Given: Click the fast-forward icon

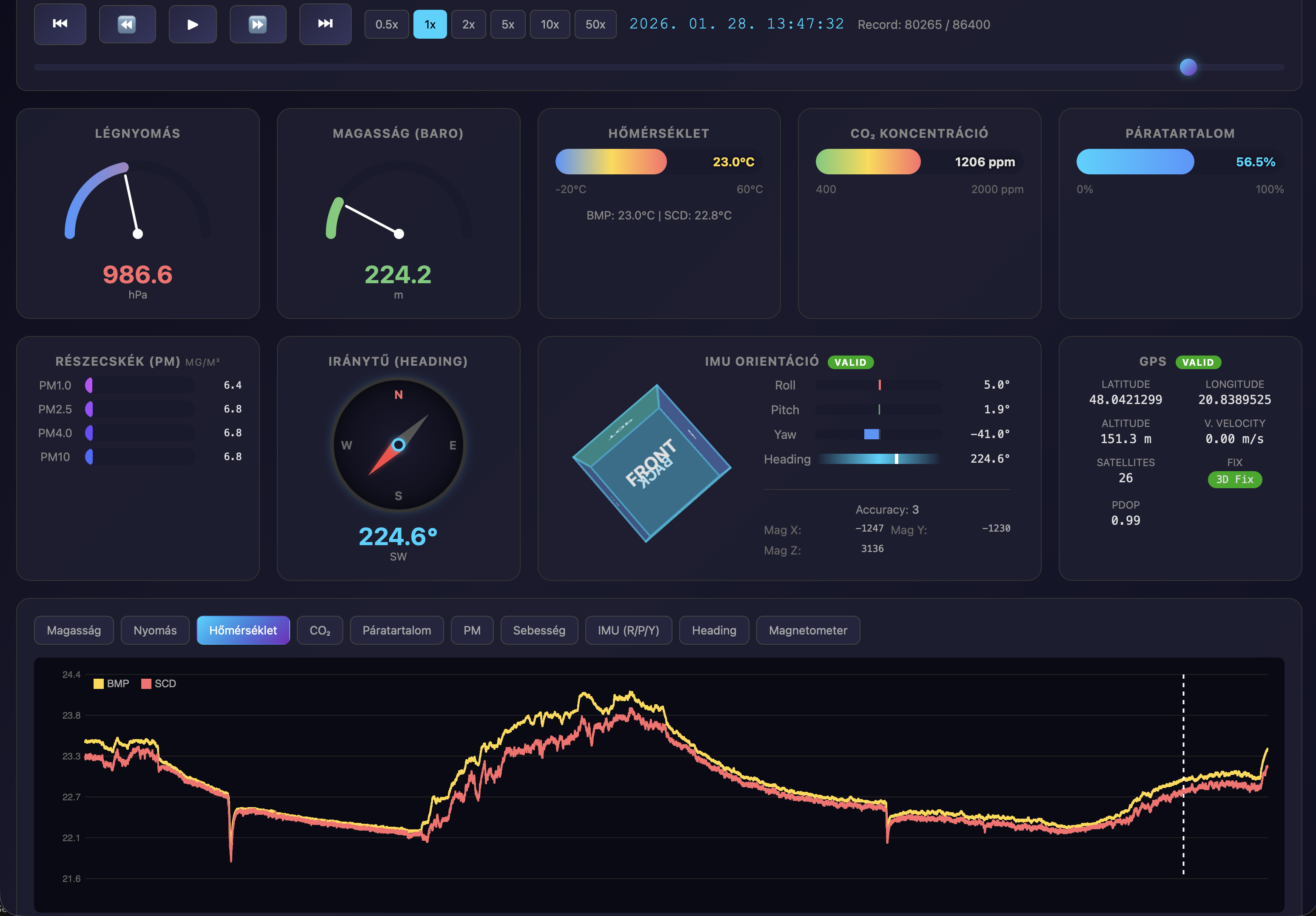Looking at the screenshot, I should 258,24.
